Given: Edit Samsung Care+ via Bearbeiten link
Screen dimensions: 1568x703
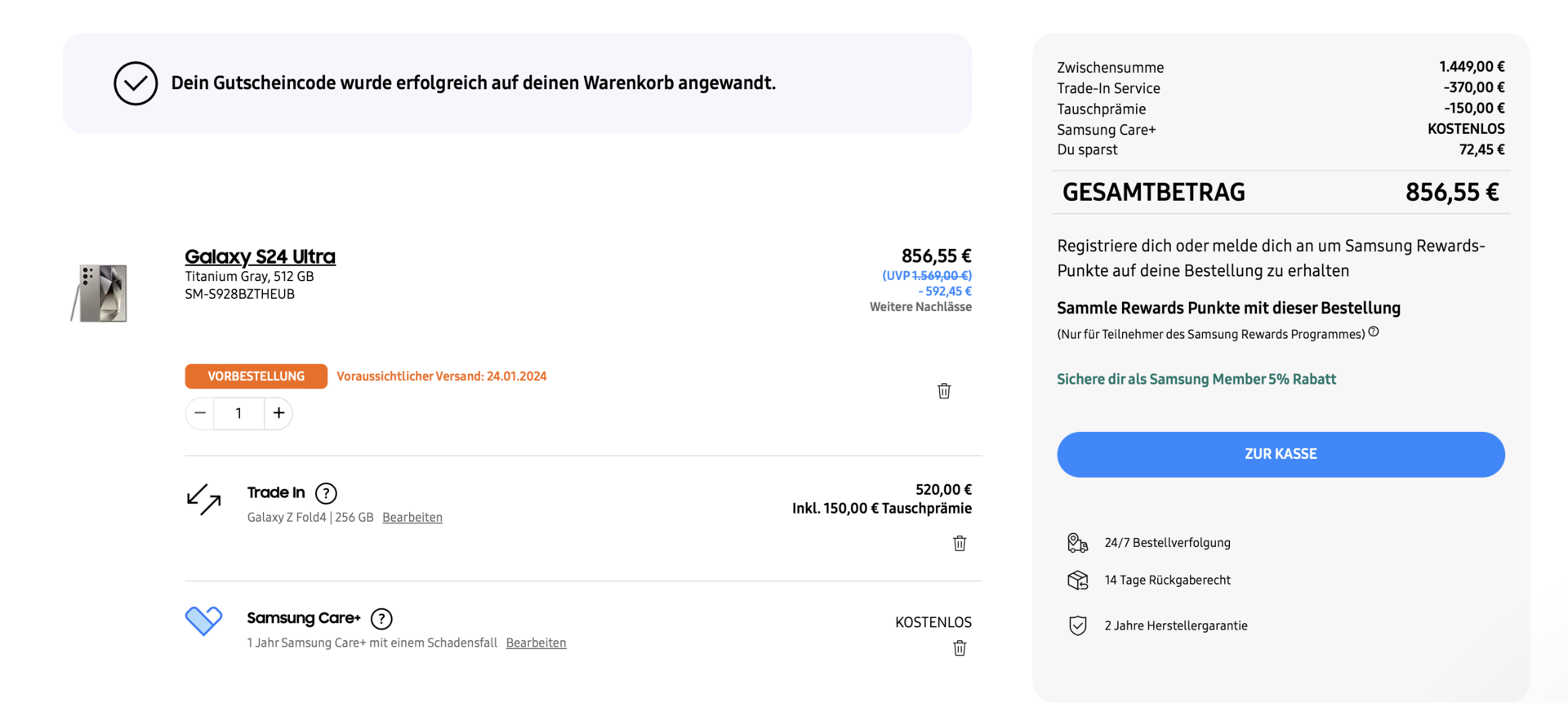Looking at the screenshot, I should click(x=536, y=643).
